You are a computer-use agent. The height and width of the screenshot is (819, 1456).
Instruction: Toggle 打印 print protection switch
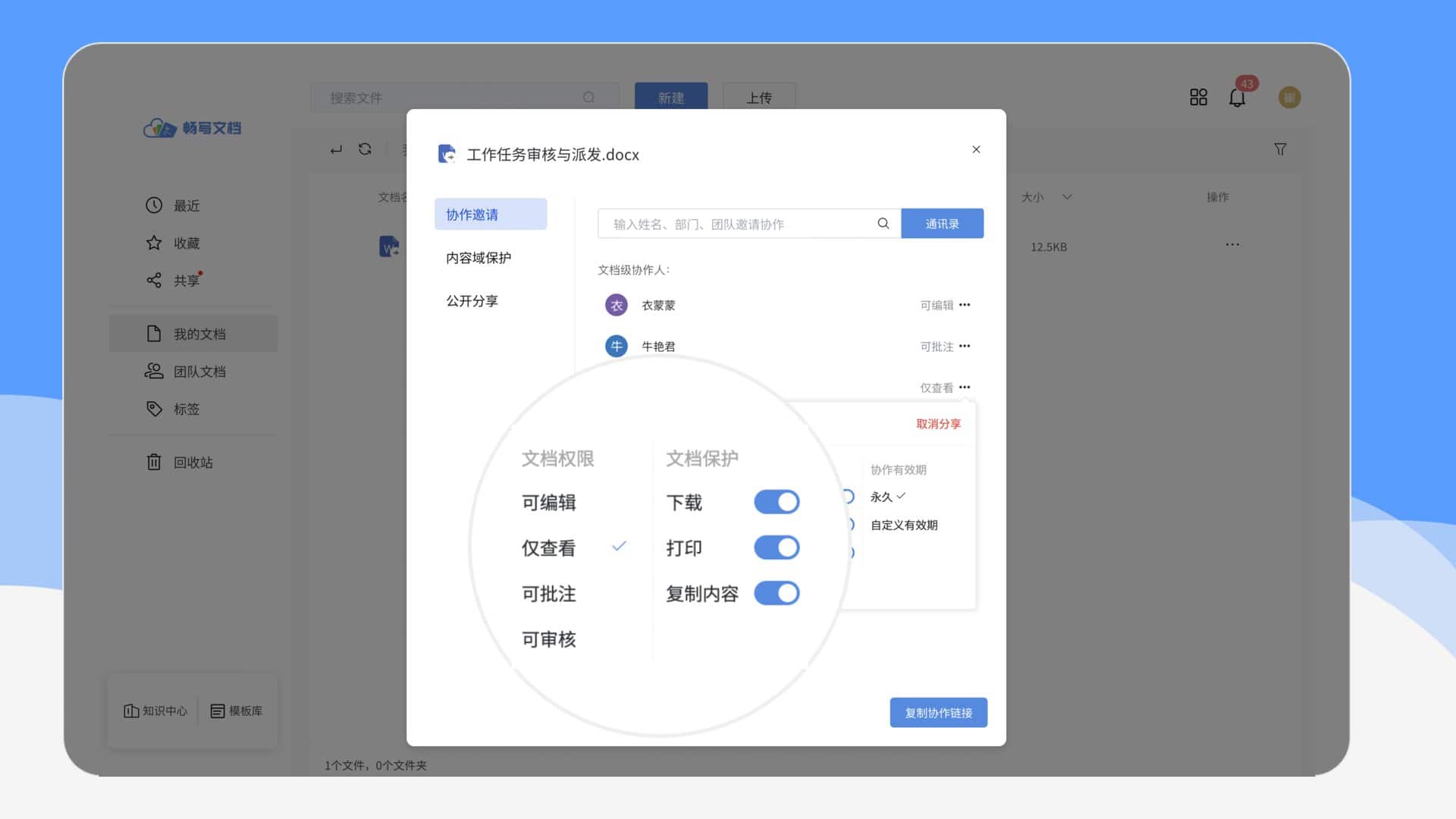click(777, 548)
